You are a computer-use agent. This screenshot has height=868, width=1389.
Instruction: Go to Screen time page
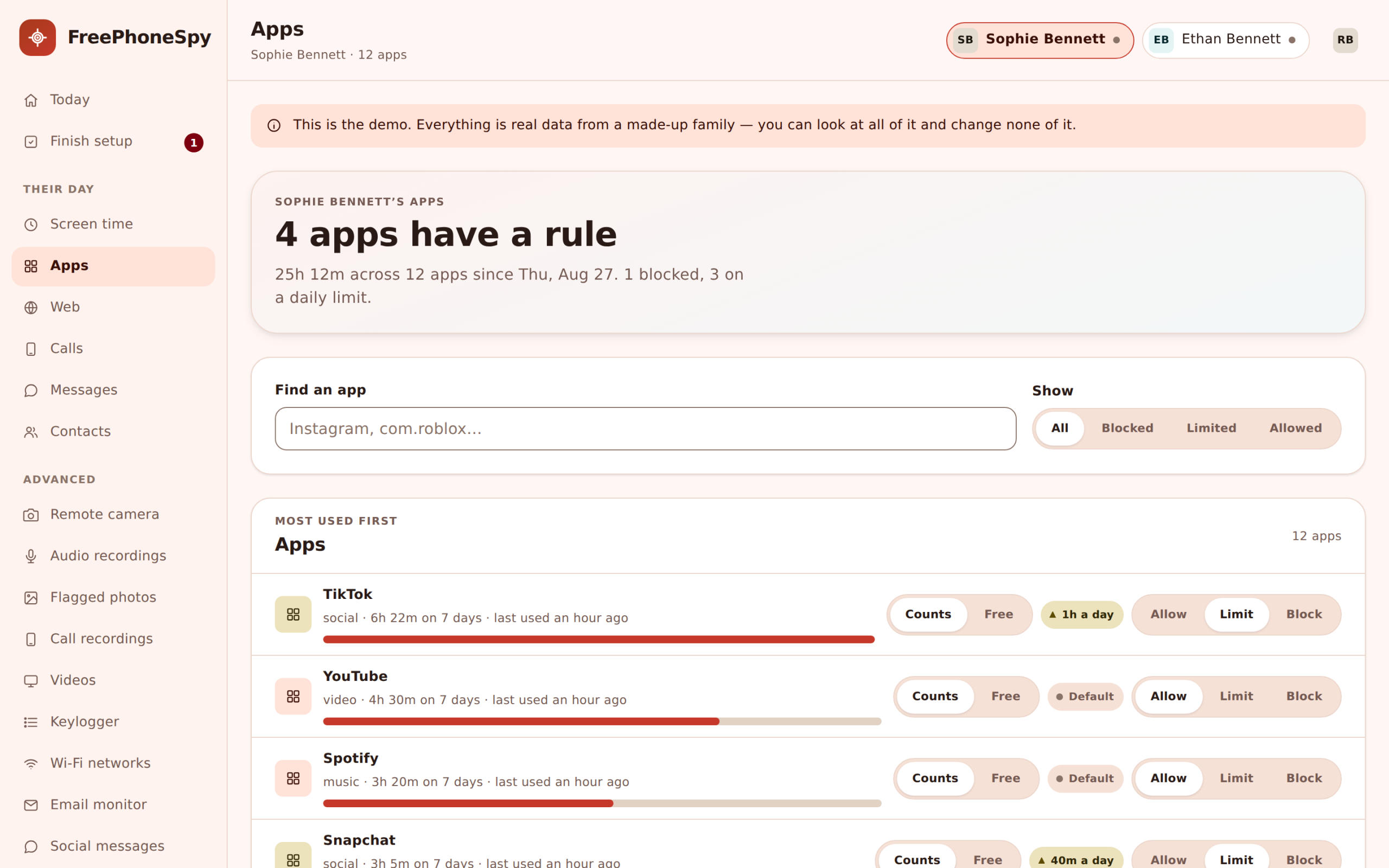[113, 225]
